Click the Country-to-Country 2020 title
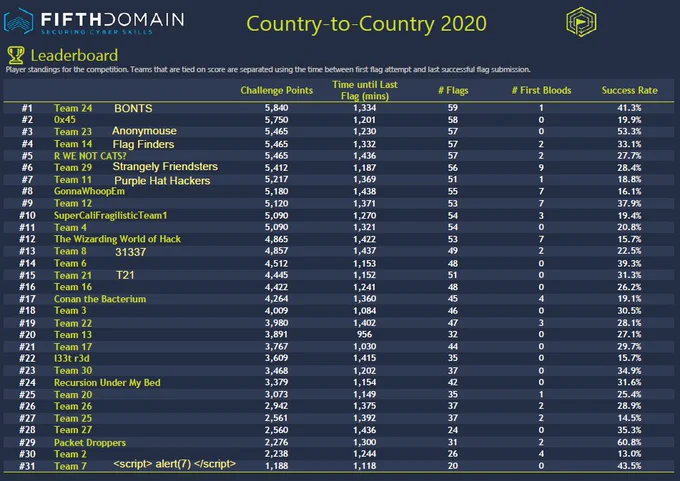680x481 pixels. (366, 23)
